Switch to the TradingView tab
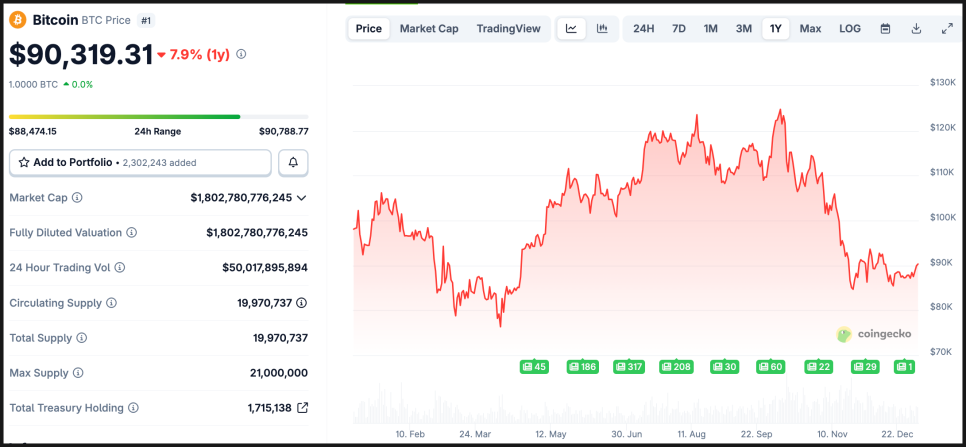966x447 pixels. tap(508, 28)
